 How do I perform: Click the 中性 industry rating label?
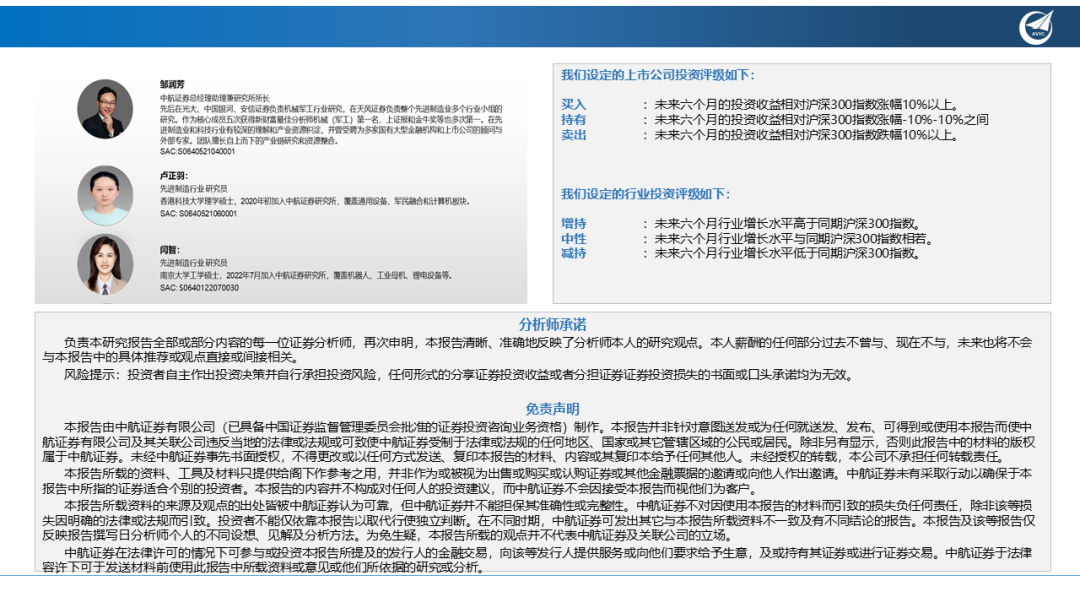pos(573,239)
